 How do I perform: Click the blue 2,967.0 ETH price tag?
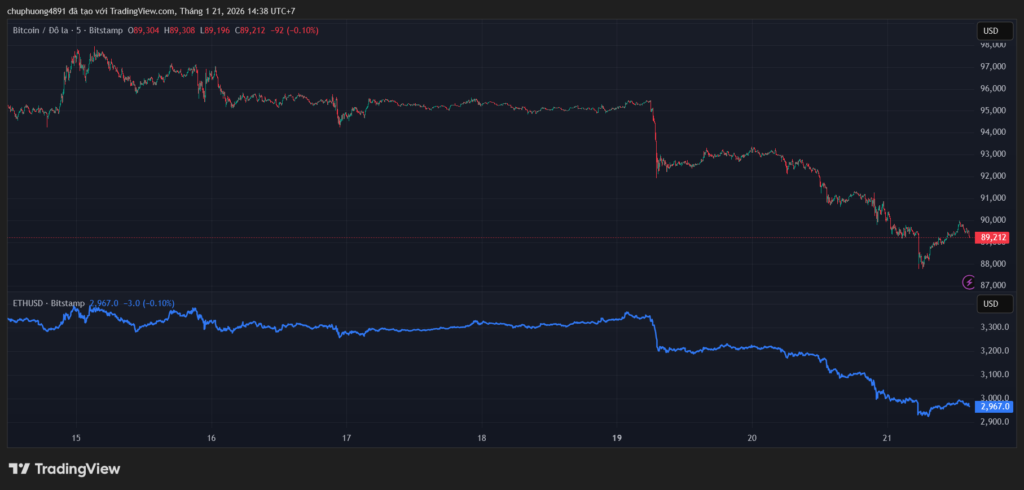pos(995,406)
